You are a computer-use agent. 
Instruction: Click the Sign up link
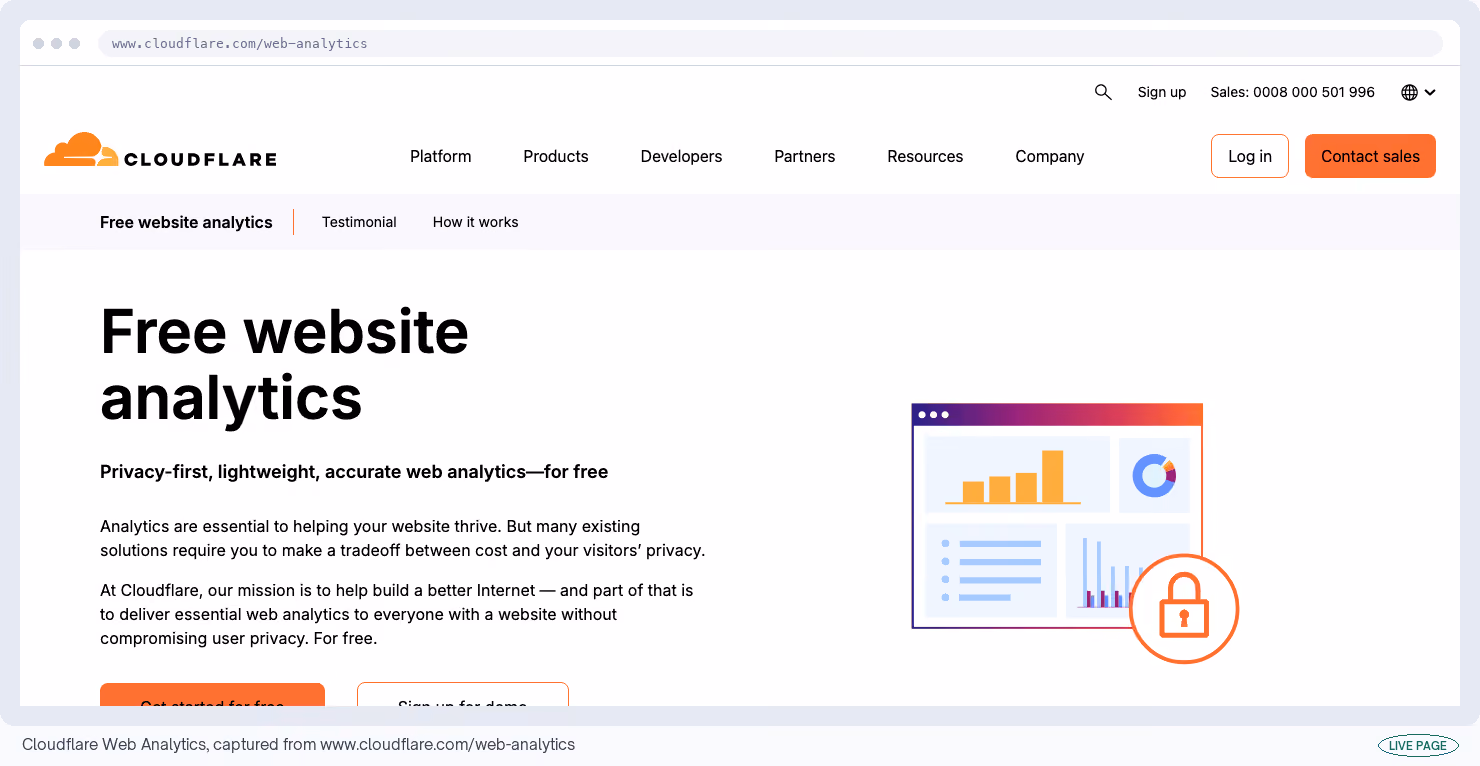tap(1162, 92)
